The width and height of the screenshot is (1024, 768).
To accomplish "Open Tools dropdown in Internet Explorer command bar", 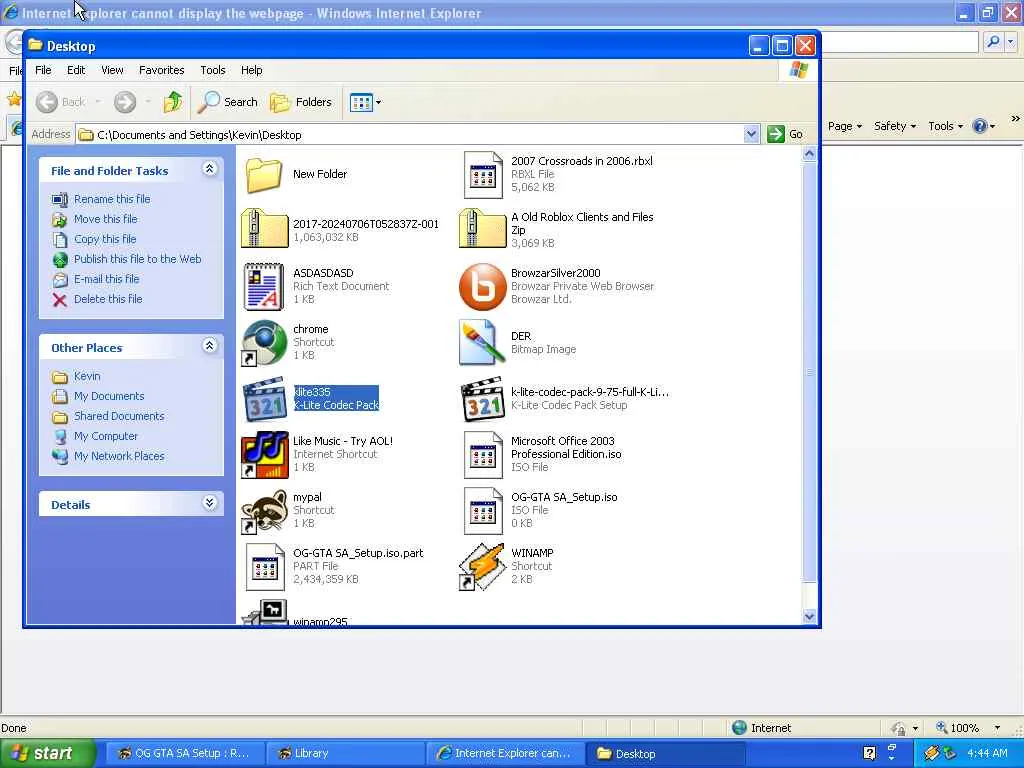I will 945,126.
